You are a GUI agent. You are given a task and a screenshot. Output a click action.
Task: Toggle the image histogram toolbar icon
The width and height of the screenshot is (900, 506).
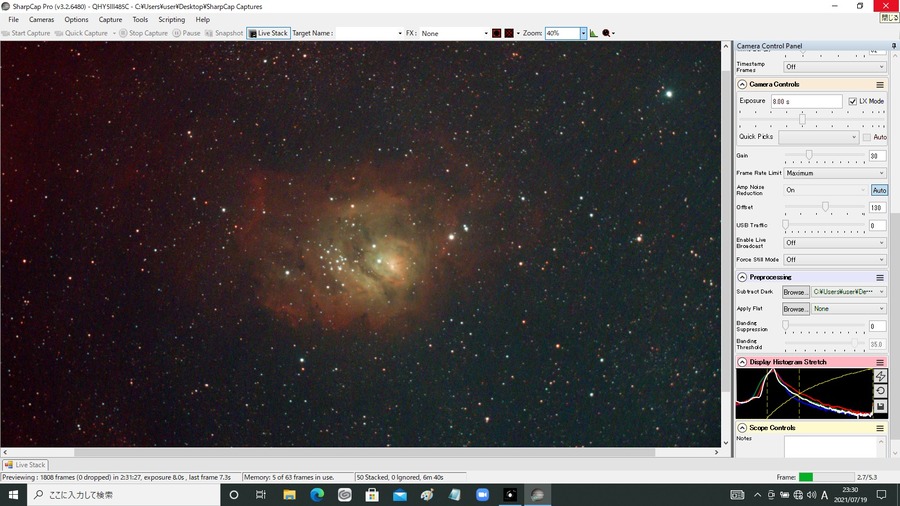593,33
